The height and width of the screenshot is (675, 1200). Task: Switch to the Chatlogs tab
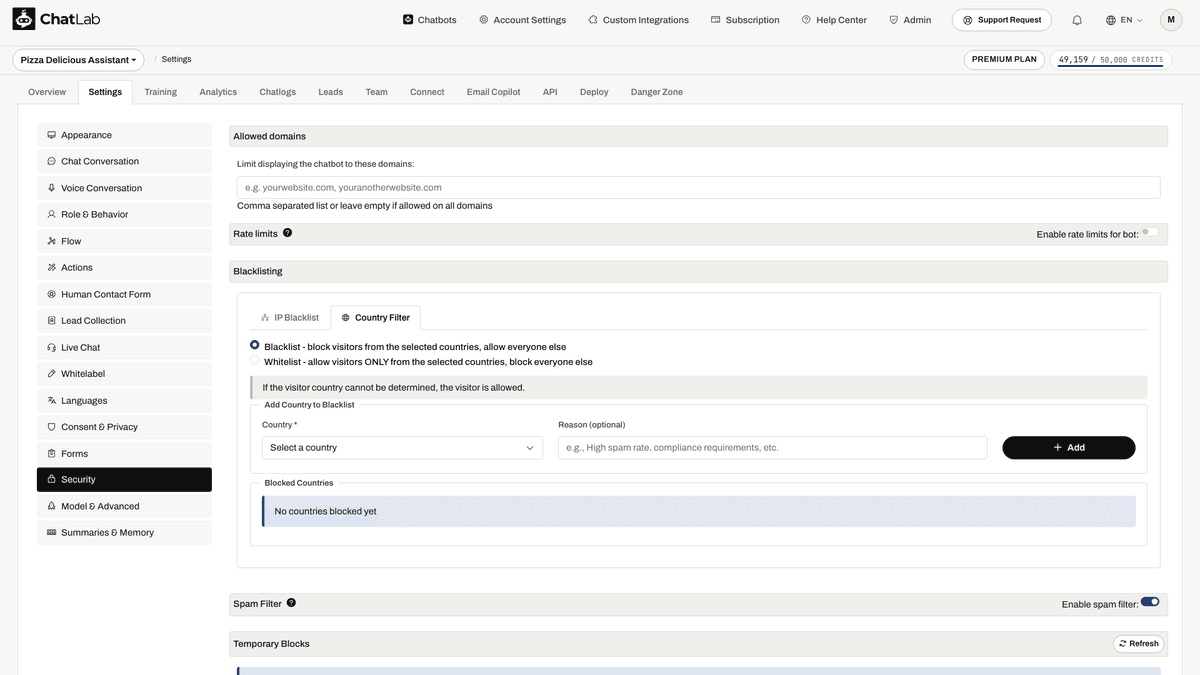click(278, 92)
